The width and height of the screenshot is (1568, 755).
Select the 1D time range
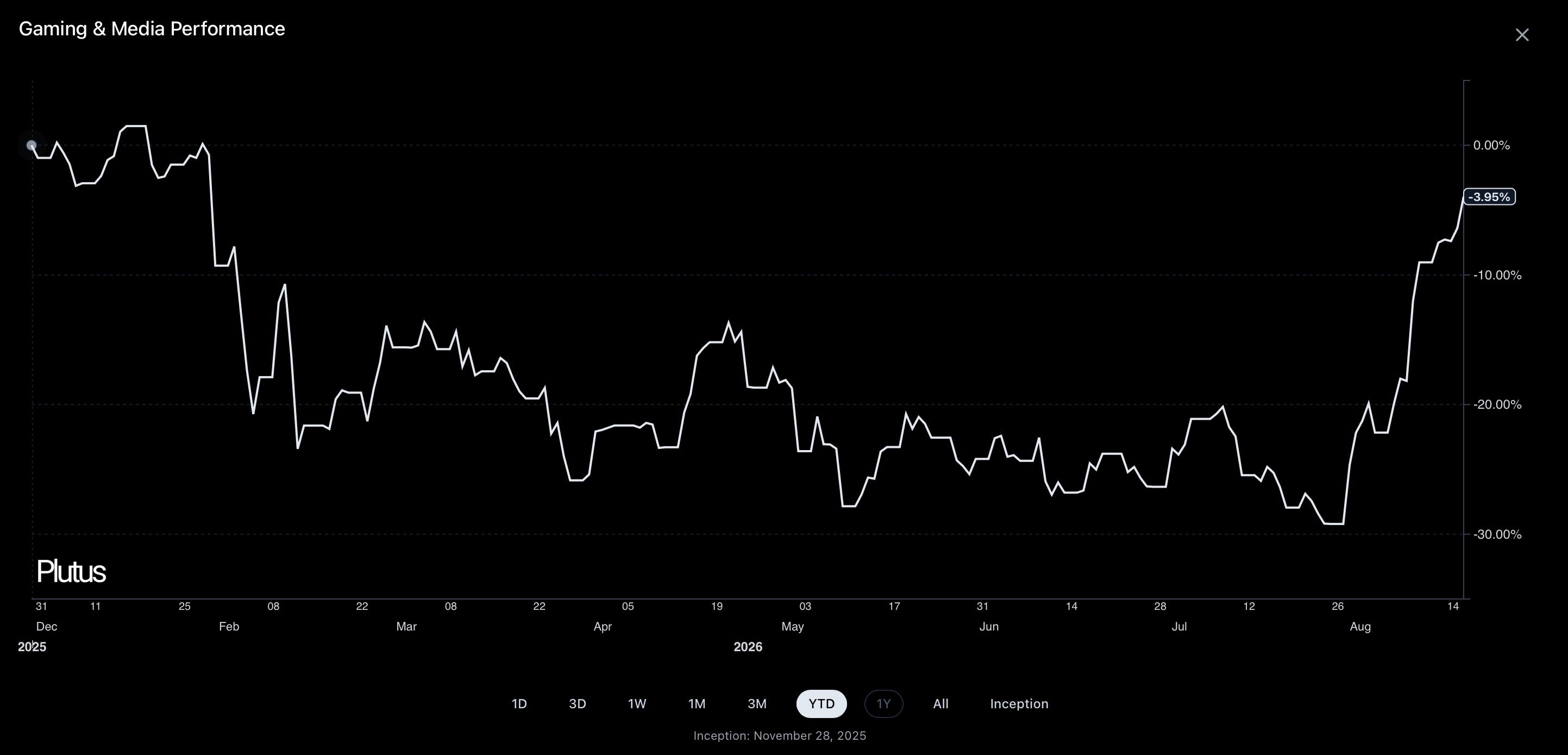(519, 704)
